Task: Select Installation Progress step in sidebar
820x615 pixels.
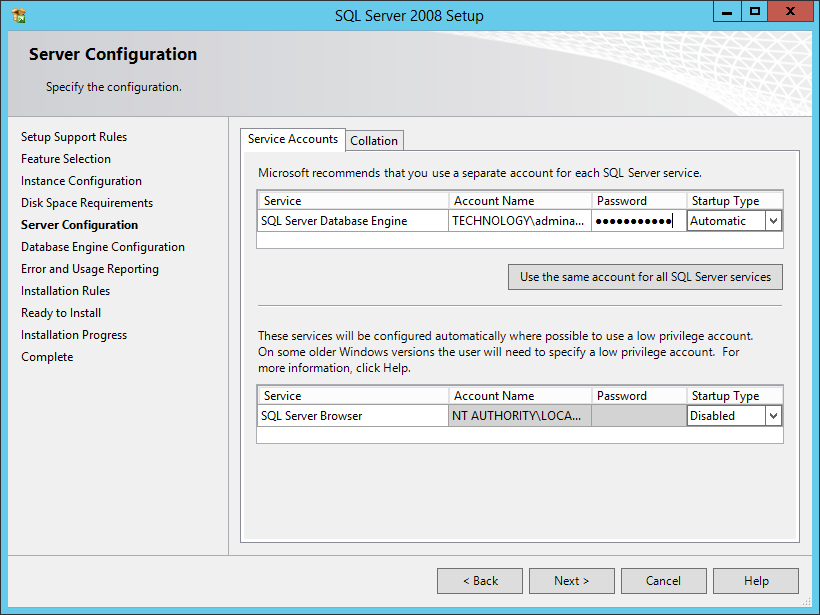Action: [x=74, y=335]
